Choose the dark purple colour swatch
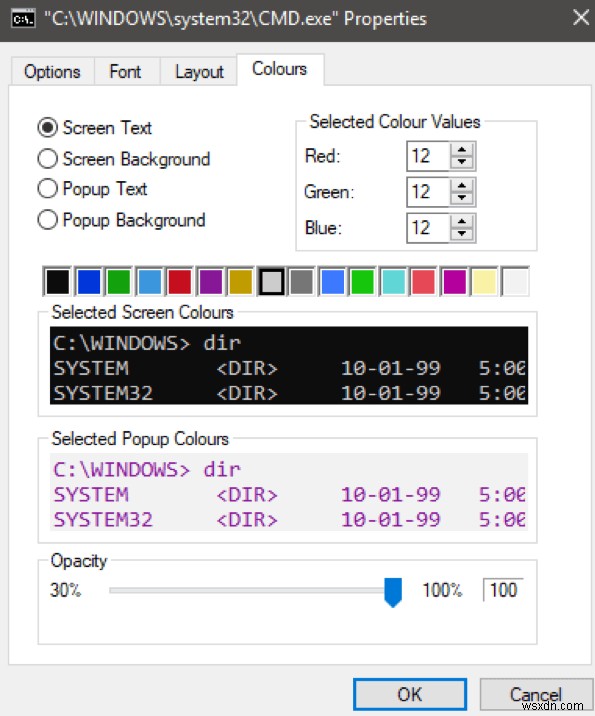Screen dimensions: 595x716 click(210, 281)
